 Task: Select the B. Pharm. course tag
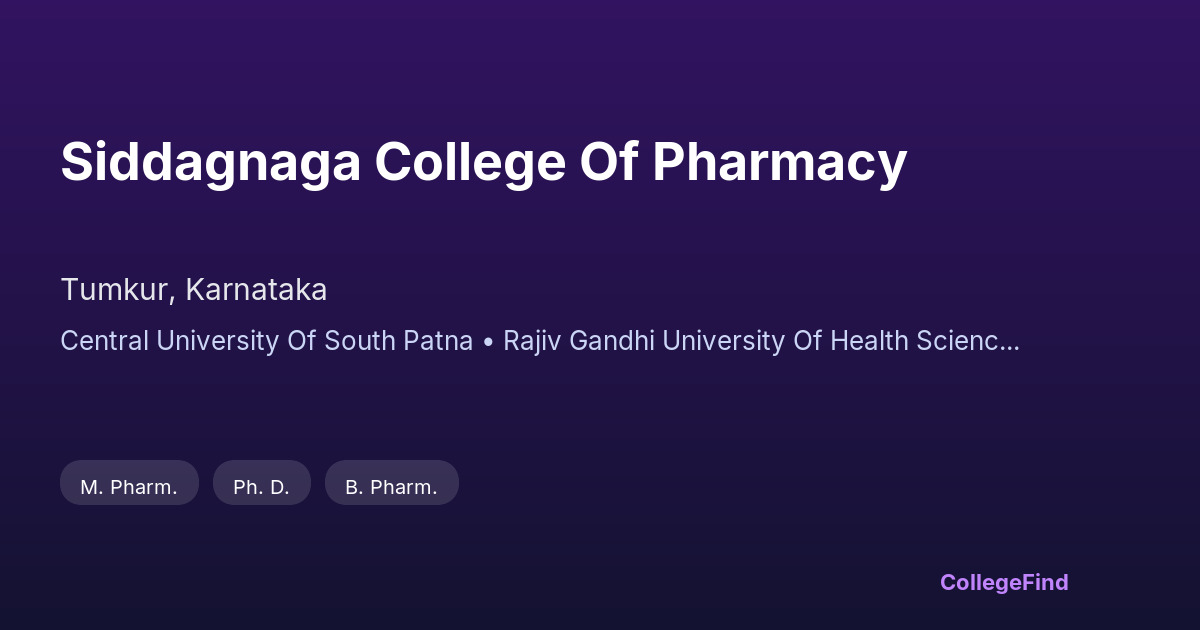click(x=391, y=487)
